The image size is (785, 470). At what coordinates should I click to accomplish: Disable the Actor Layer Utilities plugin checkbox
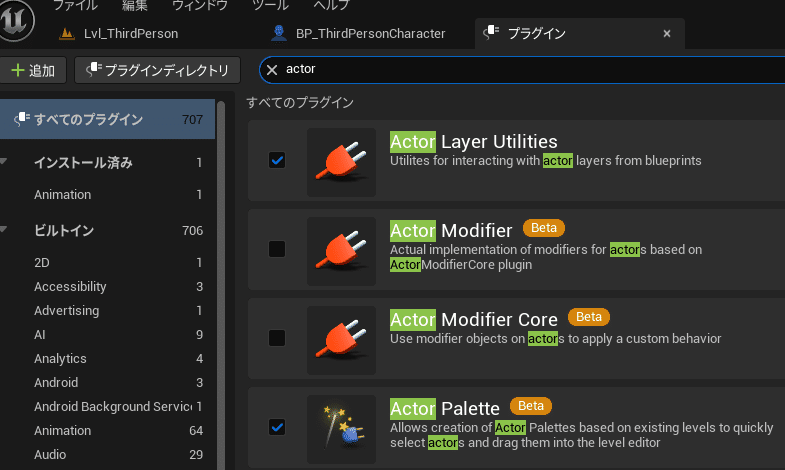pyautogui.click(x=277, y=161)
